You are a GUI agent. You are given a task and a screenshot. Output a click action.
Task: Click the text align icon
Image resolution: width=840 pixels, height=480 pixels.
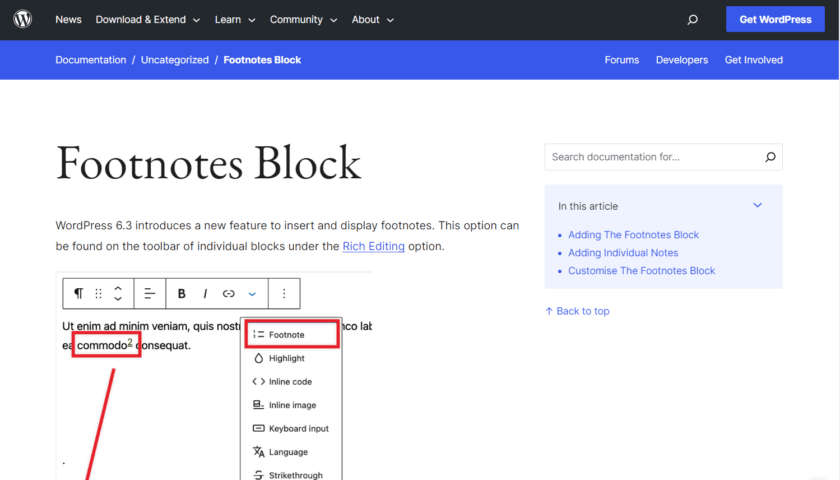[x=149, y=294]
